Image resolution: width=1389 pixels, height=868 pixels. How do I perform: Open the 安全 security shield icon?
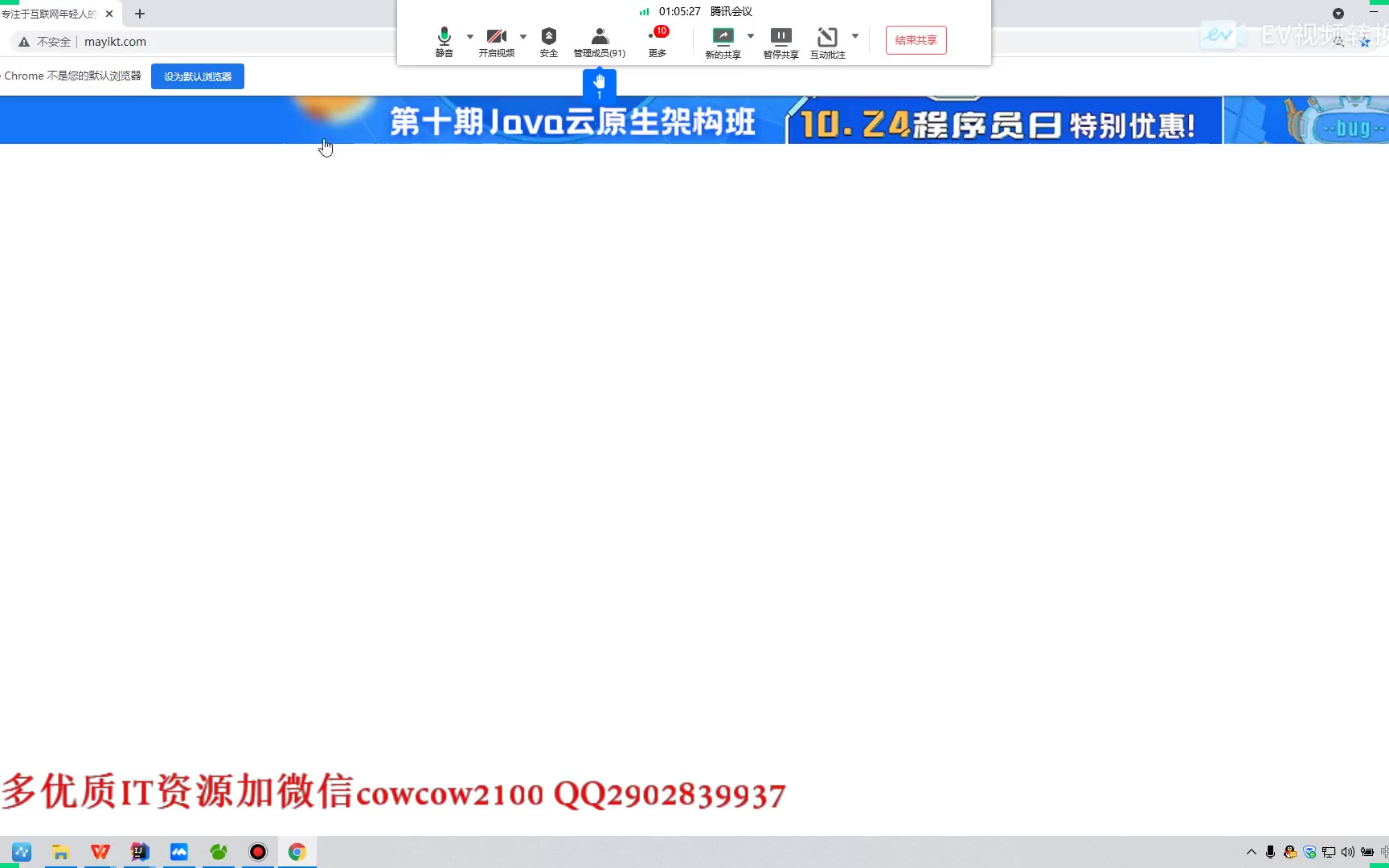tap(548, 41)
